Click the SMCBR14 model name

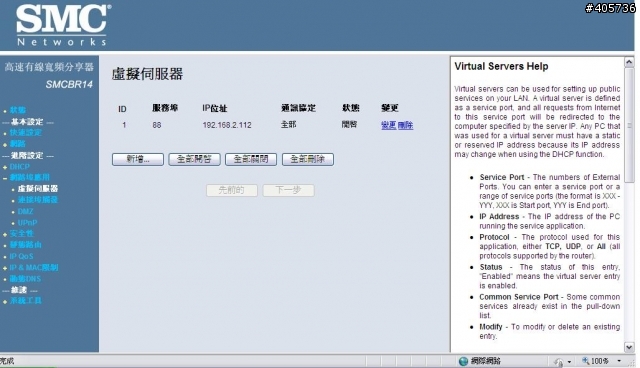(x=69, y=84)
